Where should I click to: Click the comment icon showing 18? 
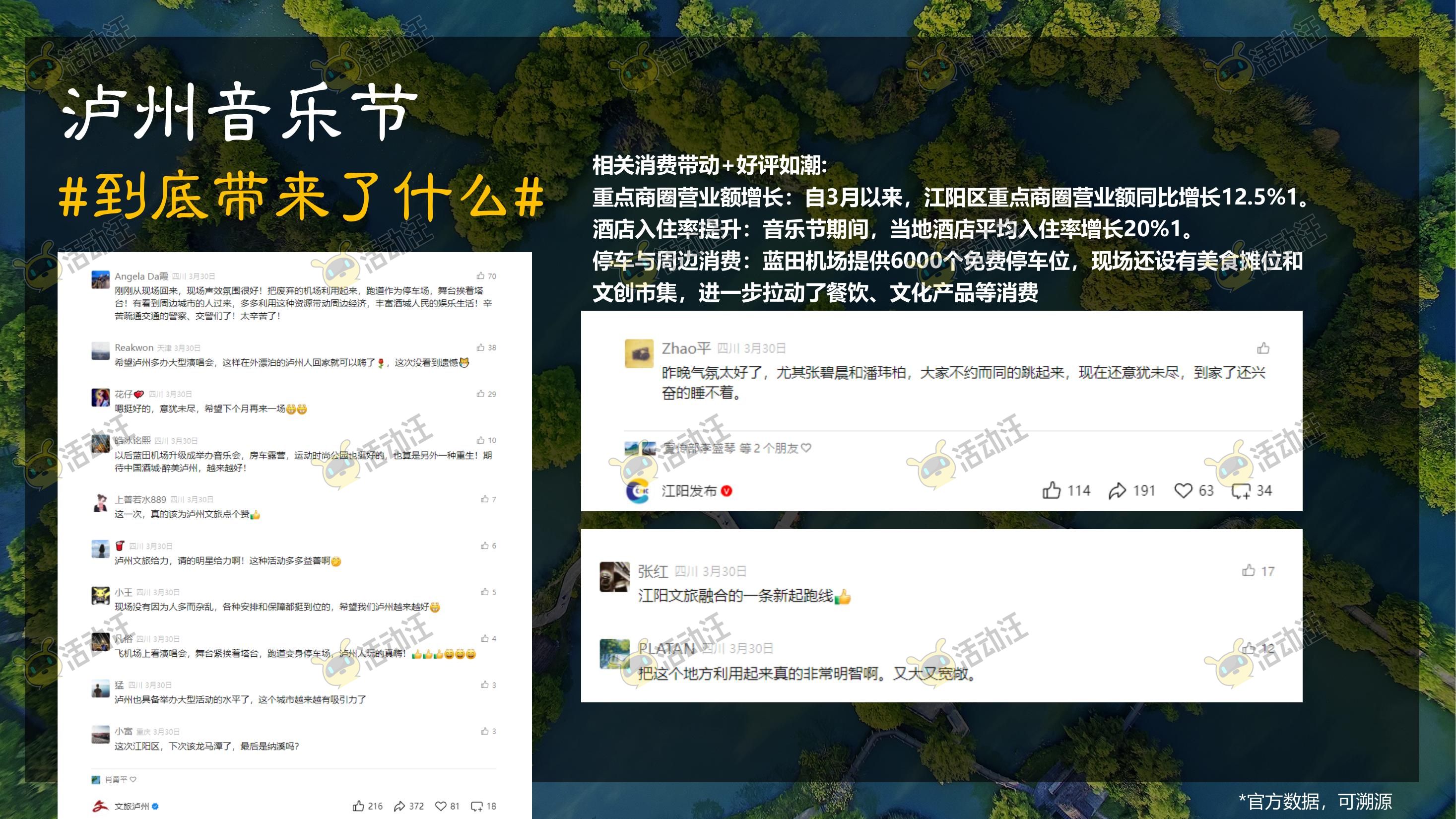pos(477,806)
